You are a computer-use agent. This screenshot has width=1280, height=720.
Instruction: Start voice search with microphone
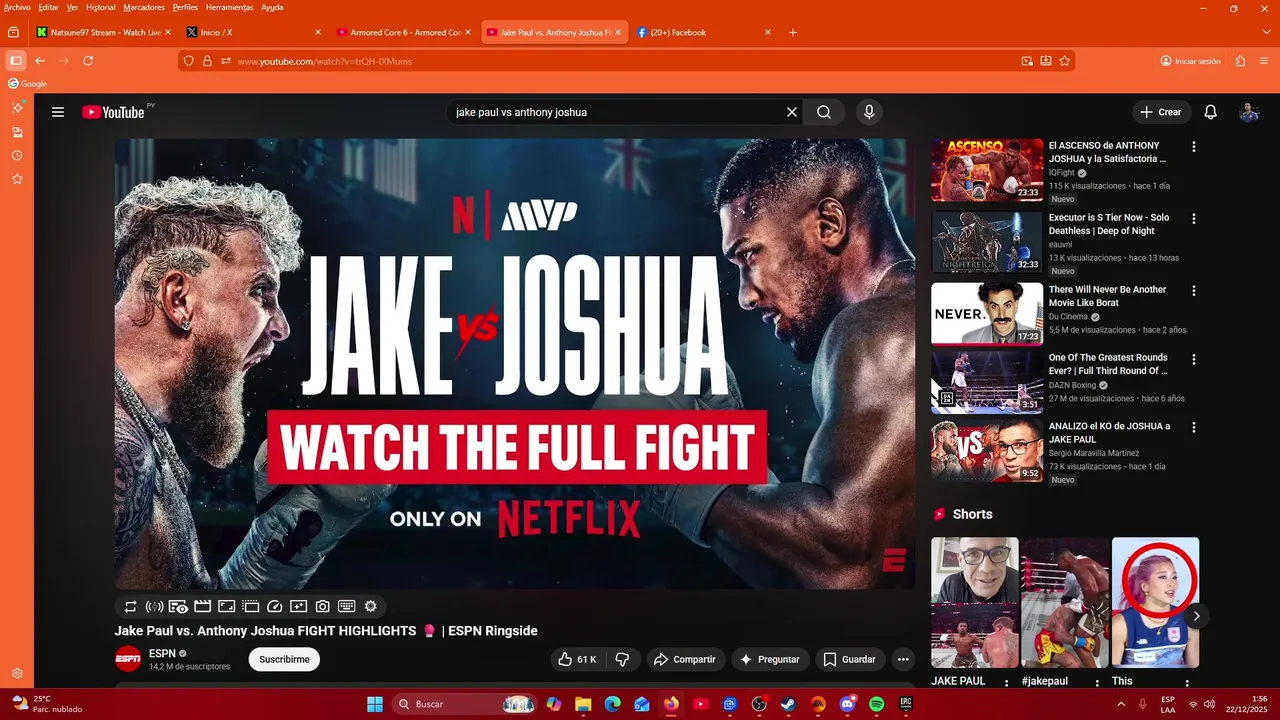(x=869, y=112)
